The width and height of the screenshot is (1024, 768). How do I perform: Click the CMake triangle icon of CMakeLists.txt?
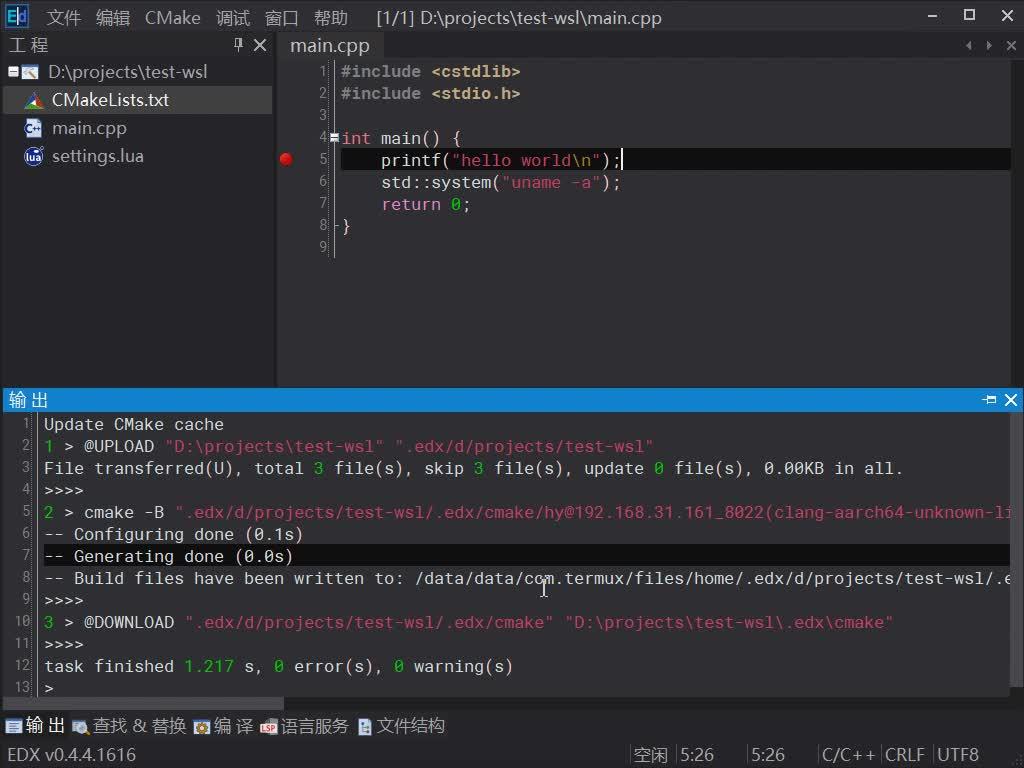33,101
